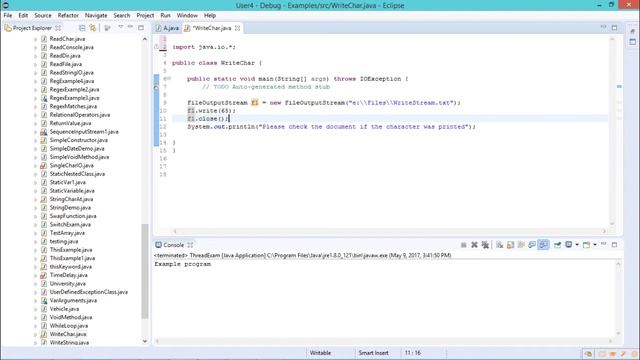
Task: Toggle show console on standard out change
Action: (532, 245)
